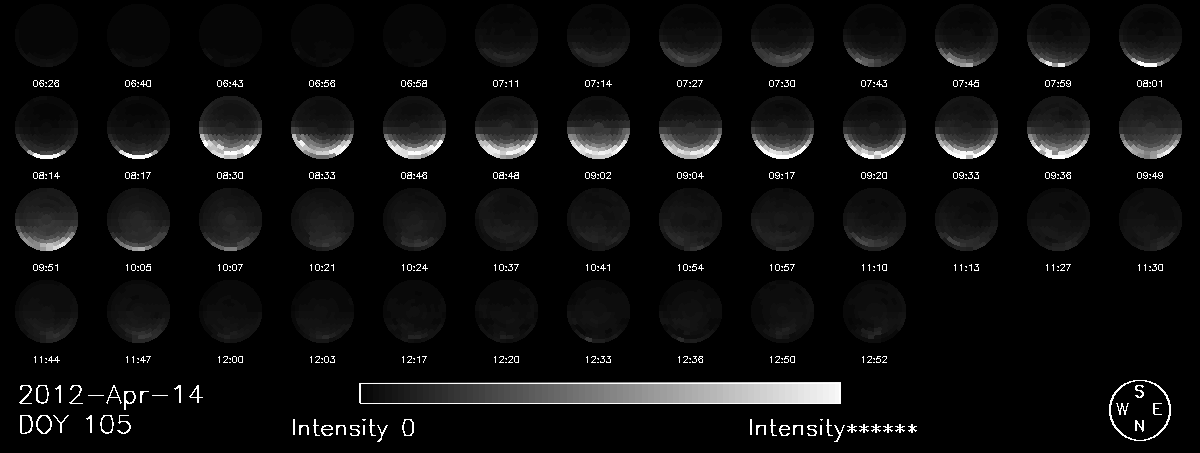
Task: Open the 10:41 disc image
Action: click(599, 221)
